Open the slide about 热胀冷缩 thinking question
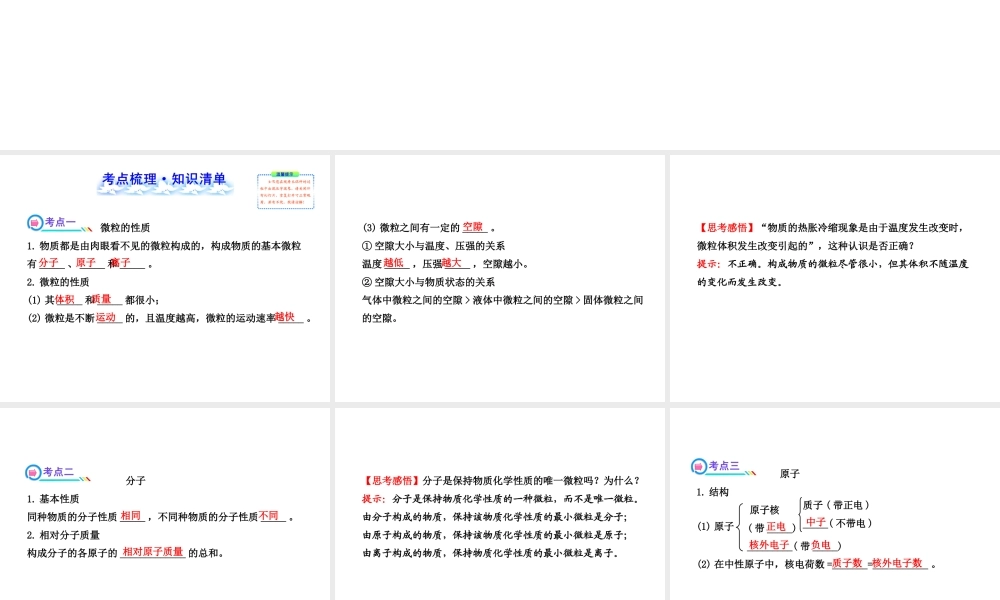The height and width of the screenshot is (600, 1000). pos(835,278)
